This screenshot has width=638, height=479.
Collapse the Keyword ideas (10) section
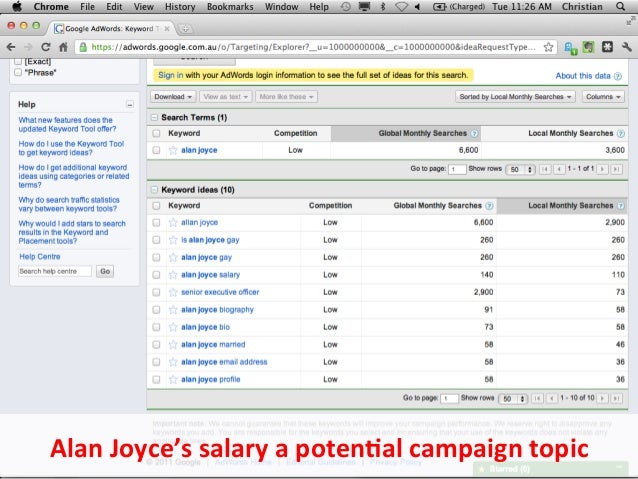[154, 190]
